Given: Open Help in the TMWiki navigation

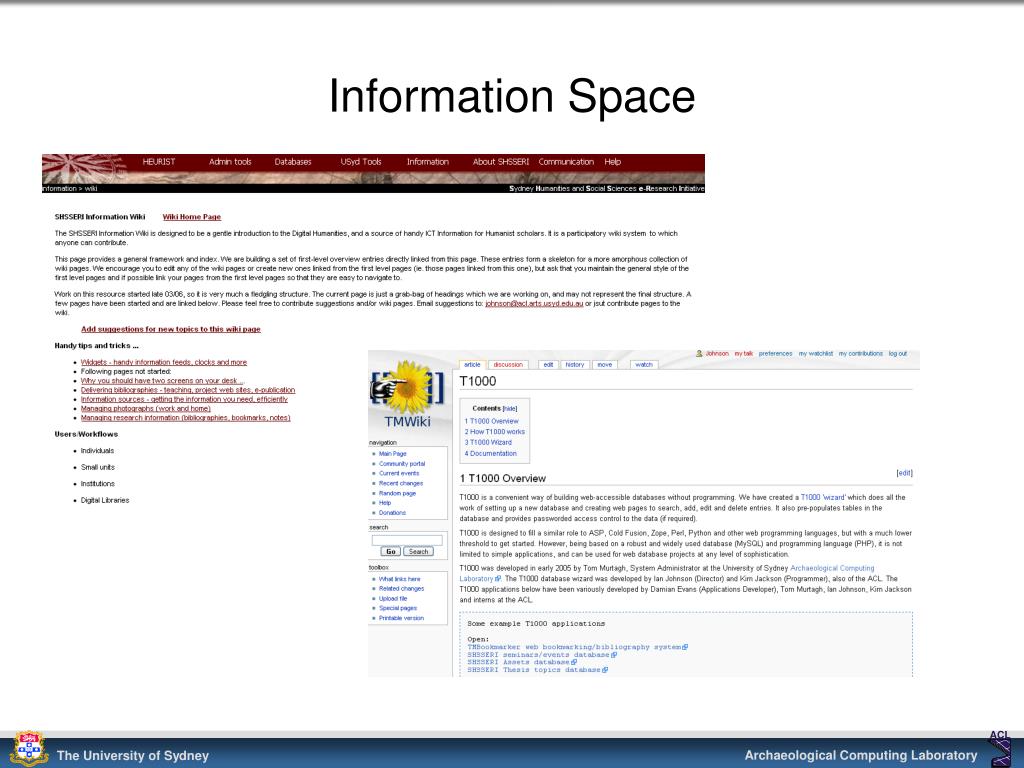Looking at the screenshot, I should [x=385, y=503].
